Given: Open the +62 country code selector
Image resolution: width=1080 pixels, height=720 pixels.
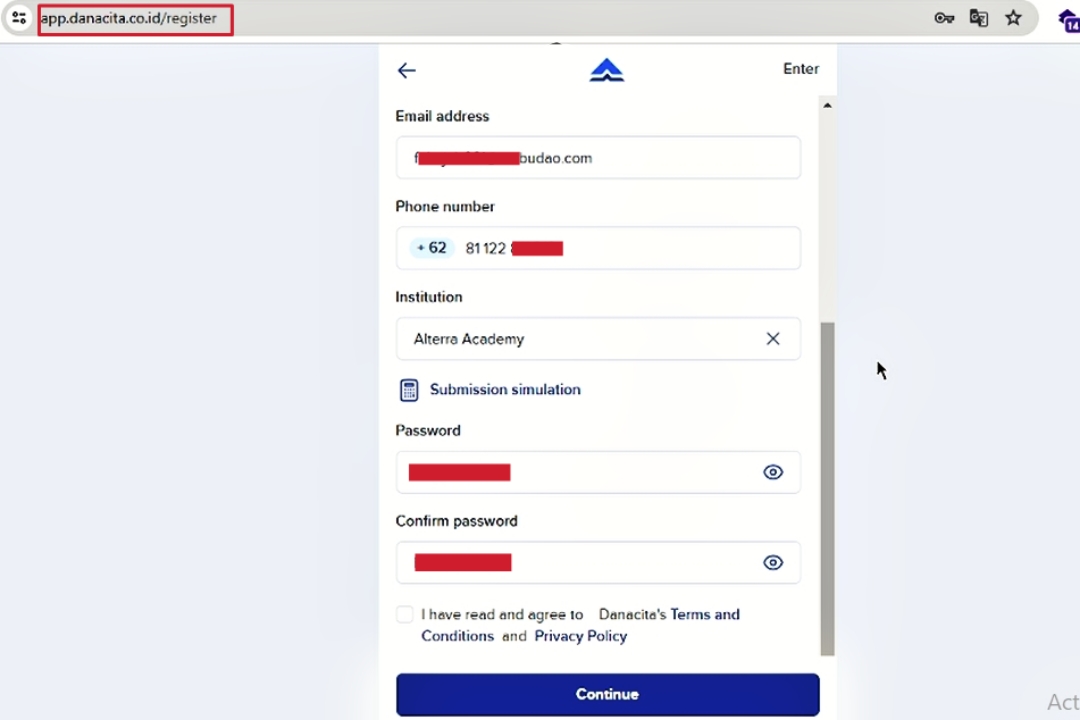Looking at the screenshot, I should coord(432,248).
